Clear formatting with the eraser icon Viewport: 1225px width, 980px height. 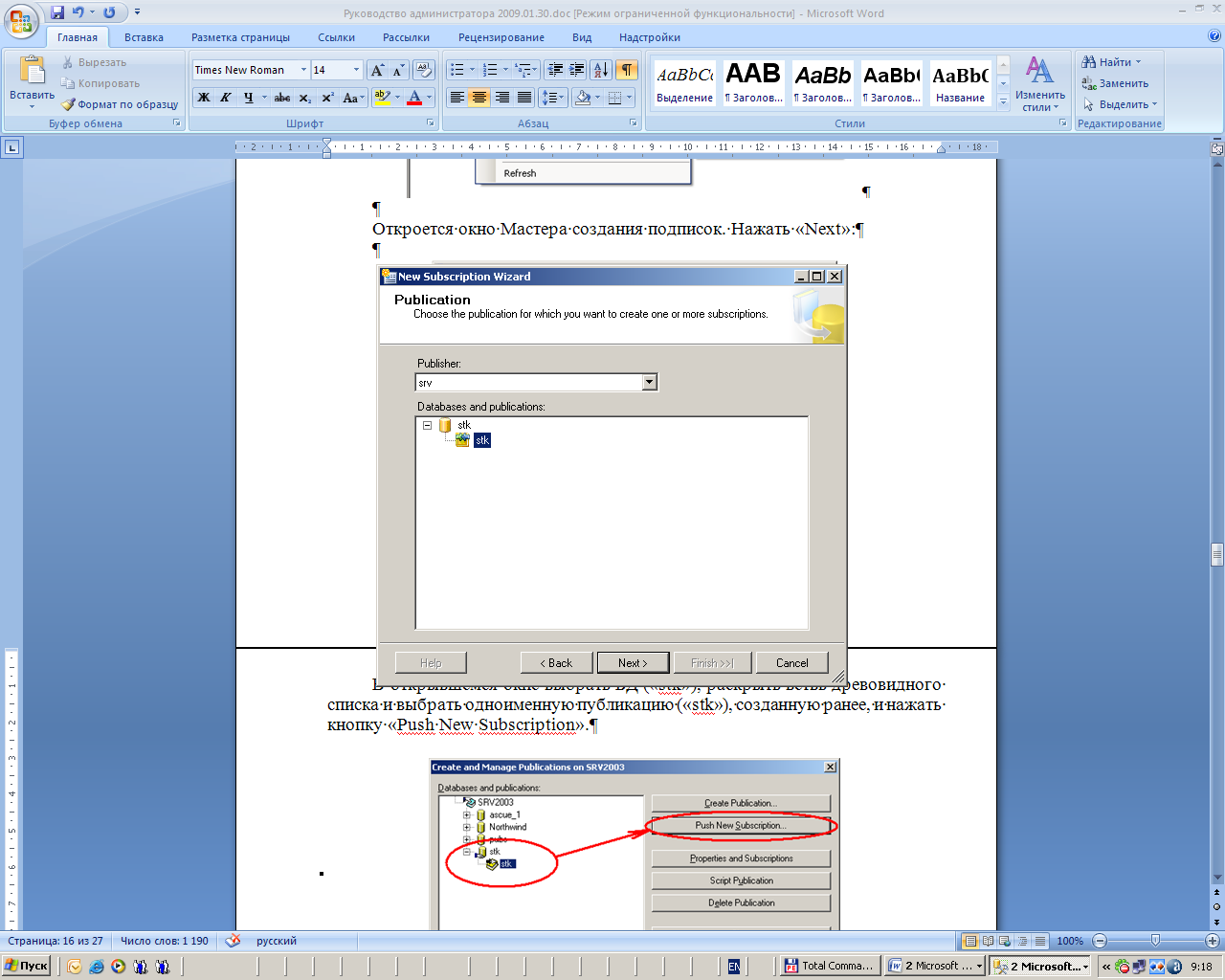(424, 70)
